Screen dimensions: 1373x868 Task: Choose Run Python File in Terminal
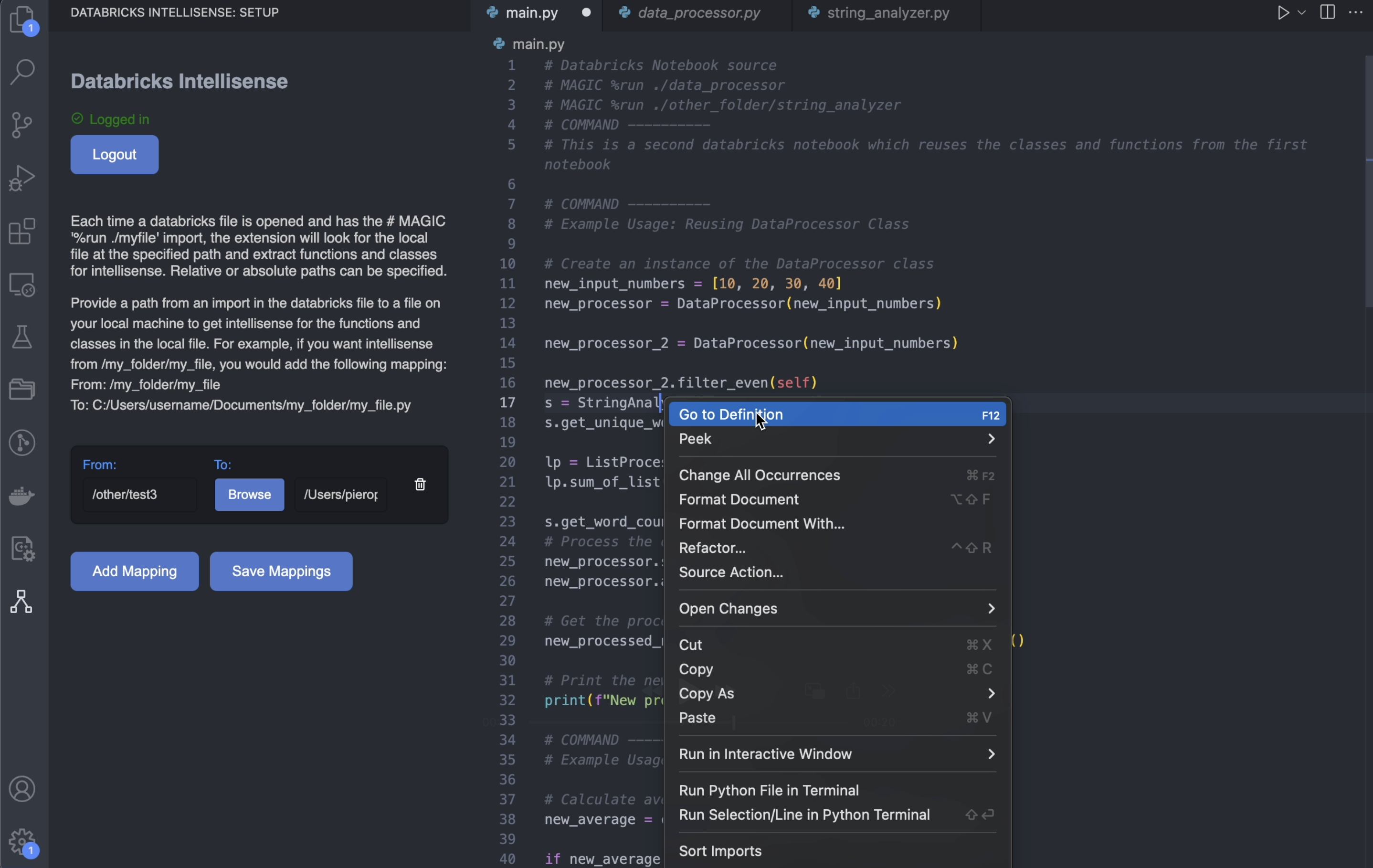837,791
